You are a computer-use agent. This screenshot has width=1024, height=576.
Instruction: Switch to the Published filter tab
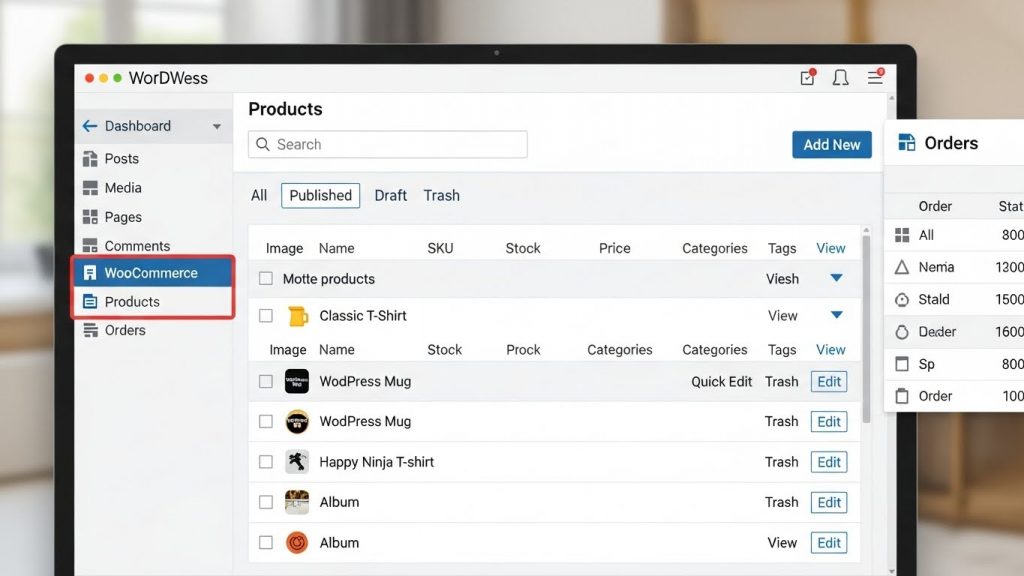tap(321, 195)
